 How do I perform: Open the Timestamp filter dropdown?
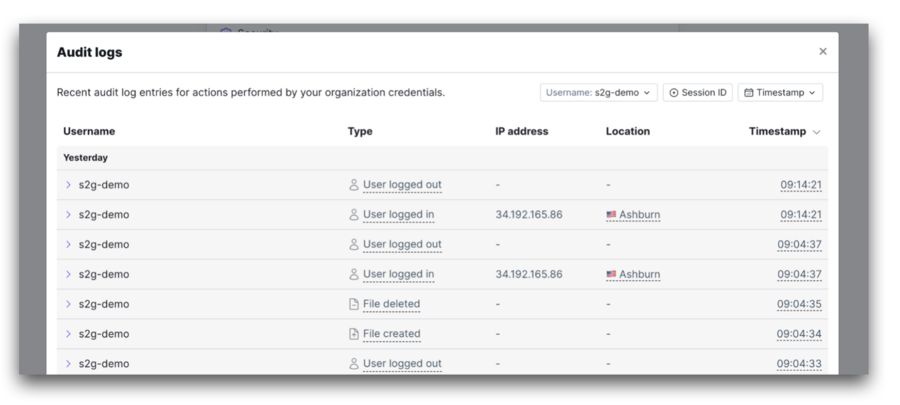[780, 92]
